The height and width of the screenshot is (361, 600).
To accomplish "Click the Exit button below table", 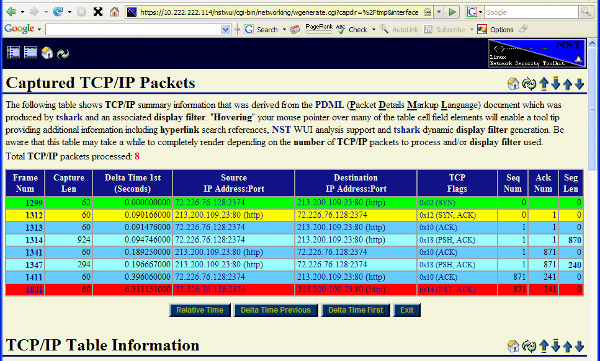I will [x=407, y=310].
